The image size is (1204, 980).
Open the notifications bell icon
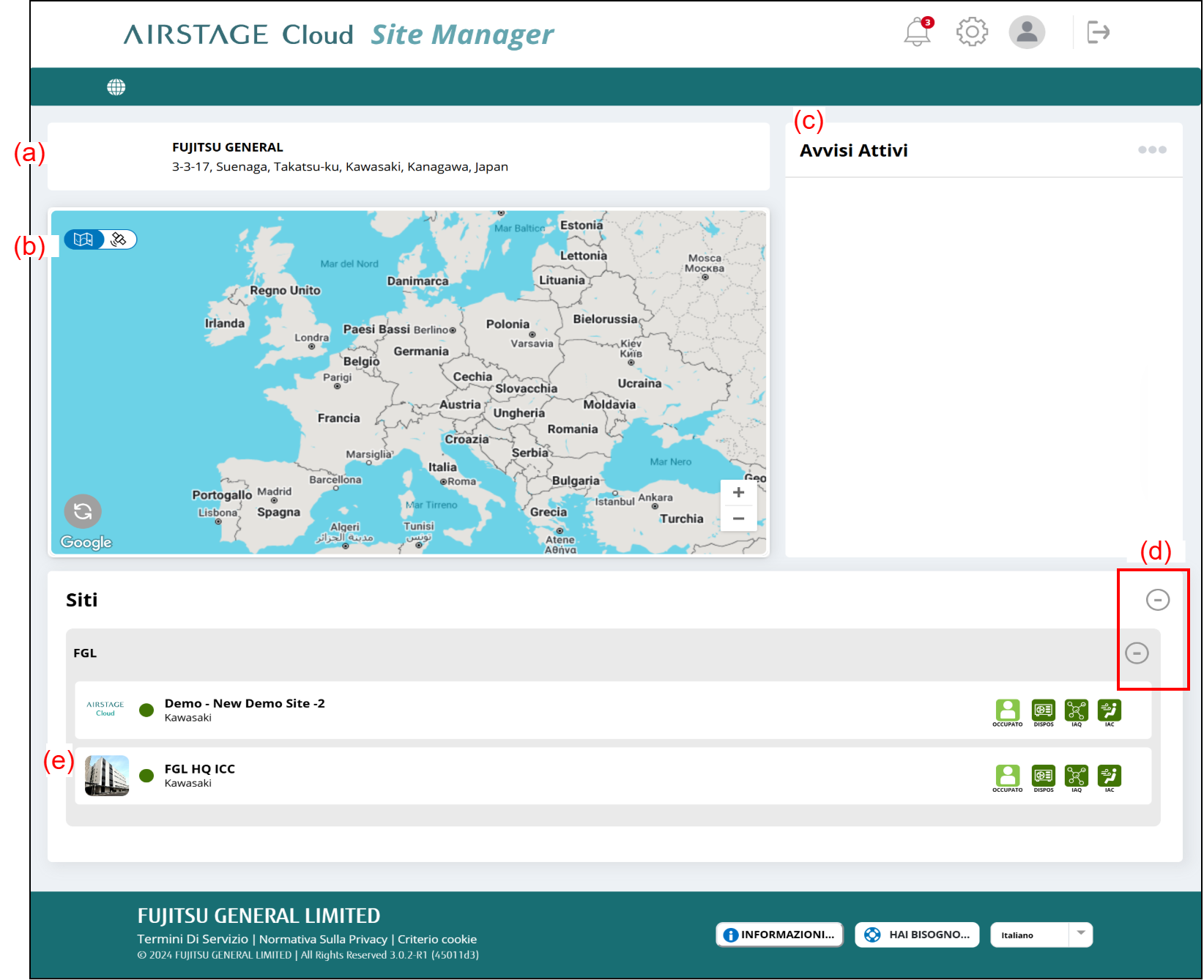click(x=917, y=33)
